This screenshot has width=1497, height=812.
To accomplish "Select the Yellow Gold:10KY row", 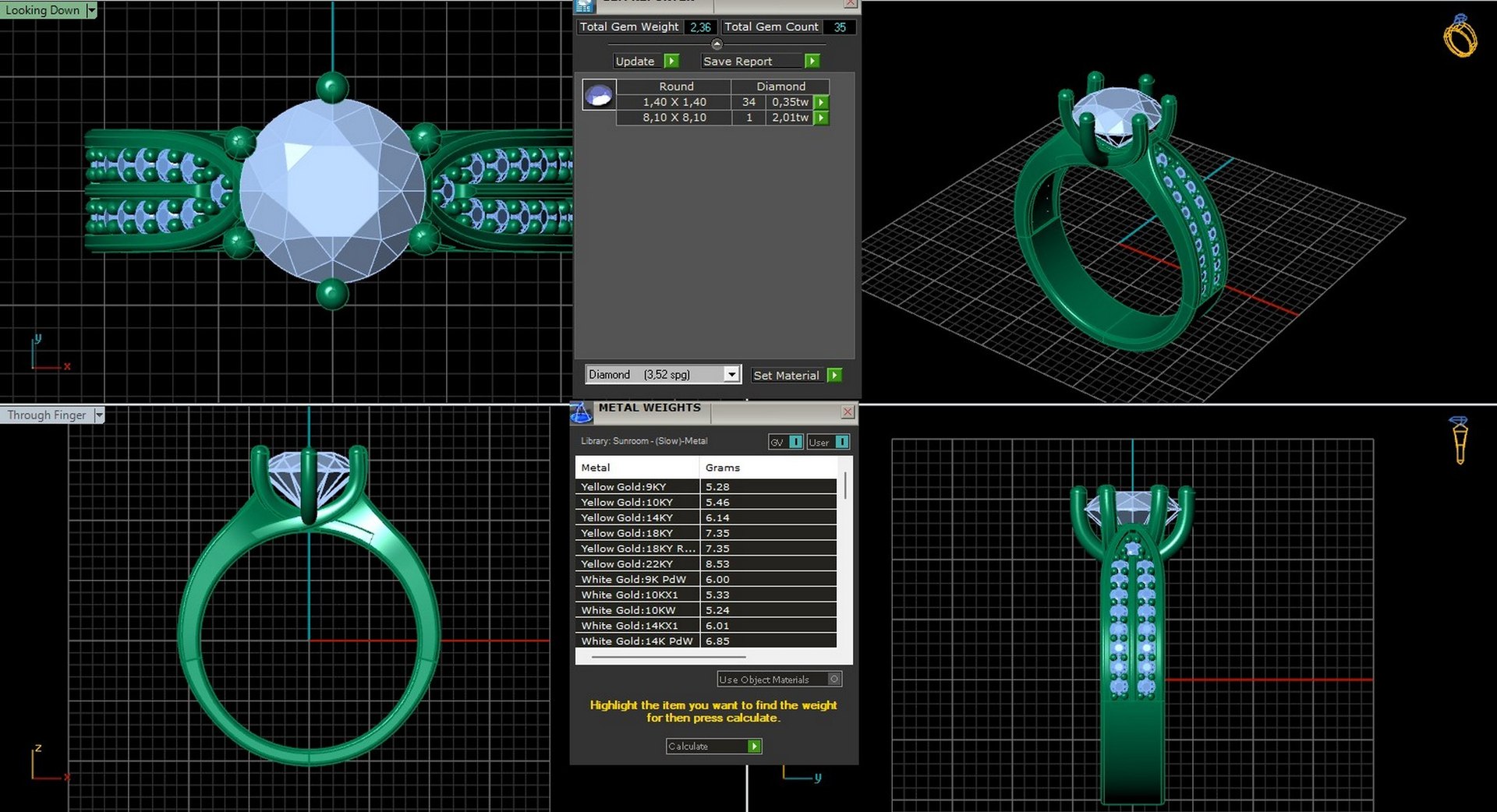I will tap(706, 502).
